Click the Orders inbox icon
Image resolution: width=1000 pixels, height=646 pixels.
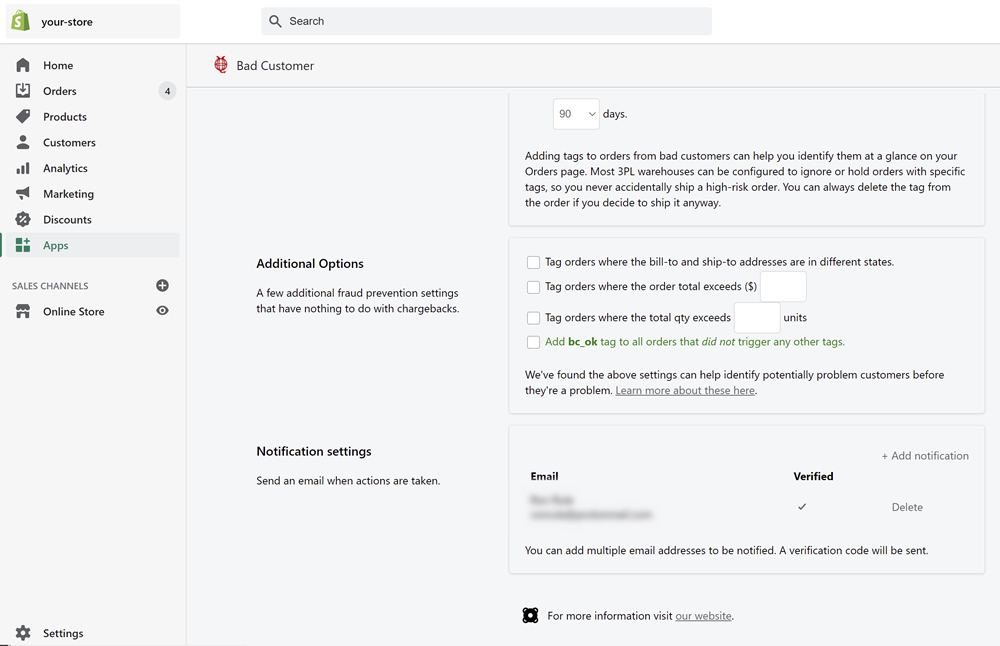pos(23,91)
